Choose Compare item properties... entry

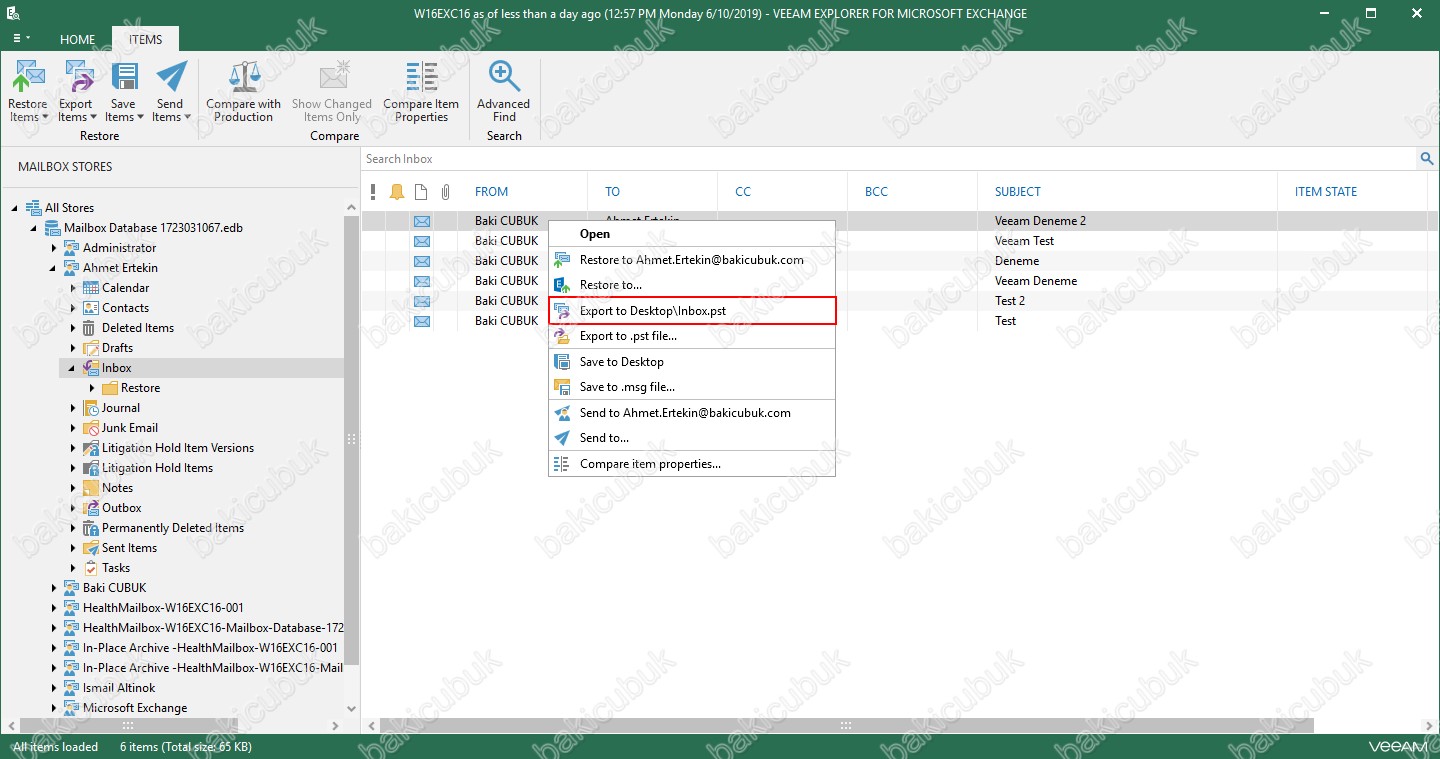tap(692, 464)
